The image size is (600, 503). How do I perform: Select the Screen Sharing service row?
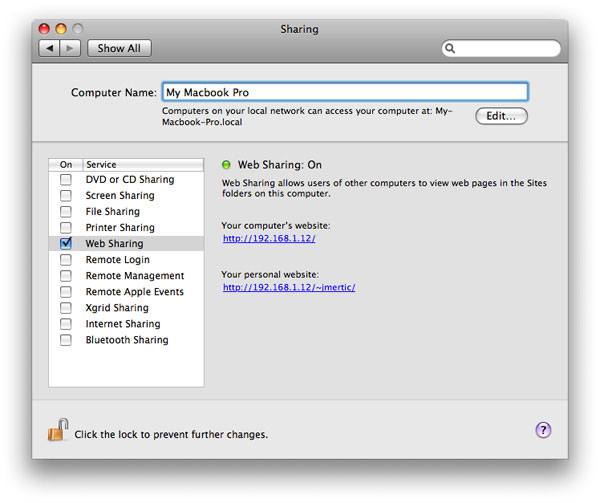126,195
